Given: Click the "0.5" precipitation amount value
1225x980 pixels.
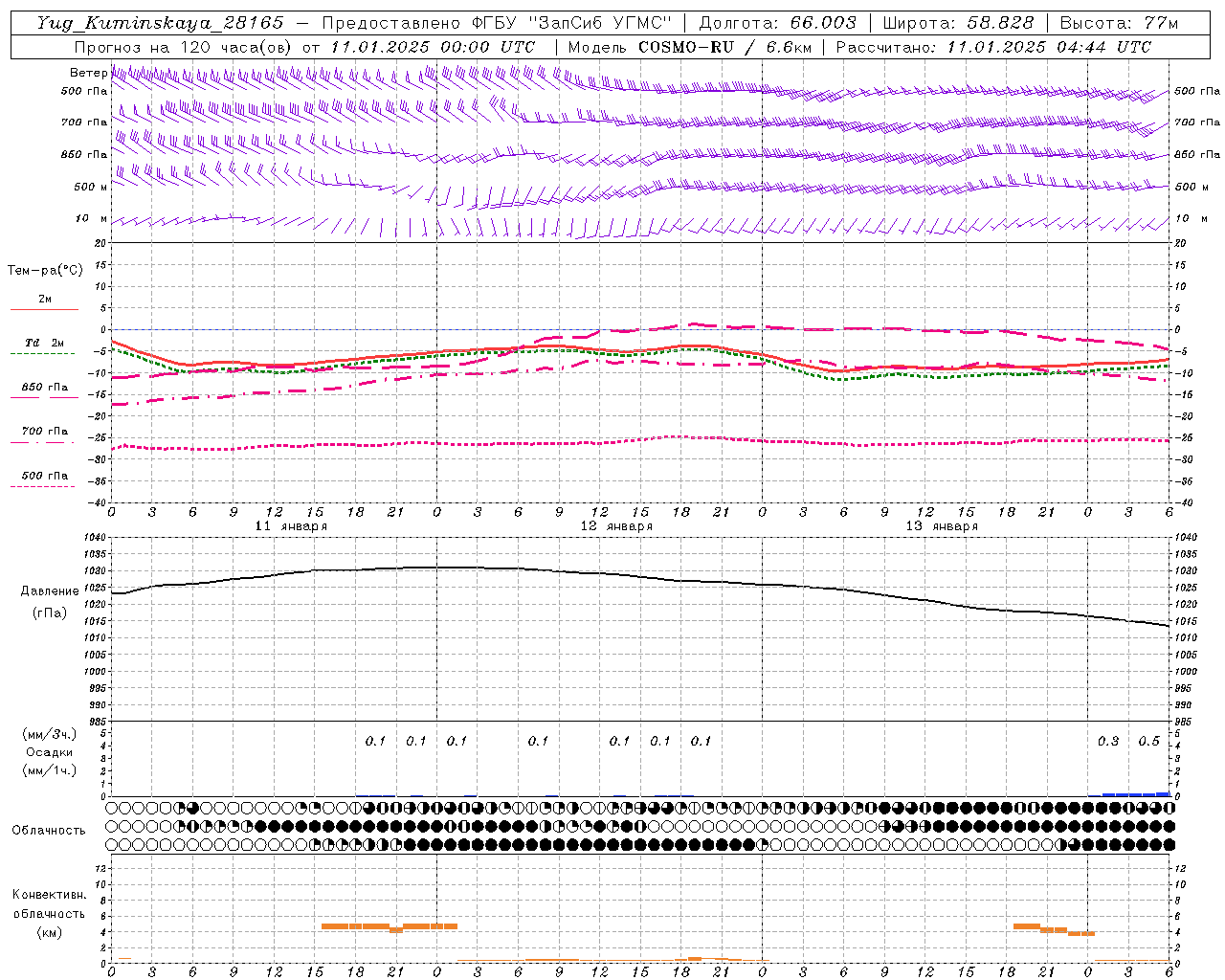Looking at the screenshot, I should click(1148, 742).
